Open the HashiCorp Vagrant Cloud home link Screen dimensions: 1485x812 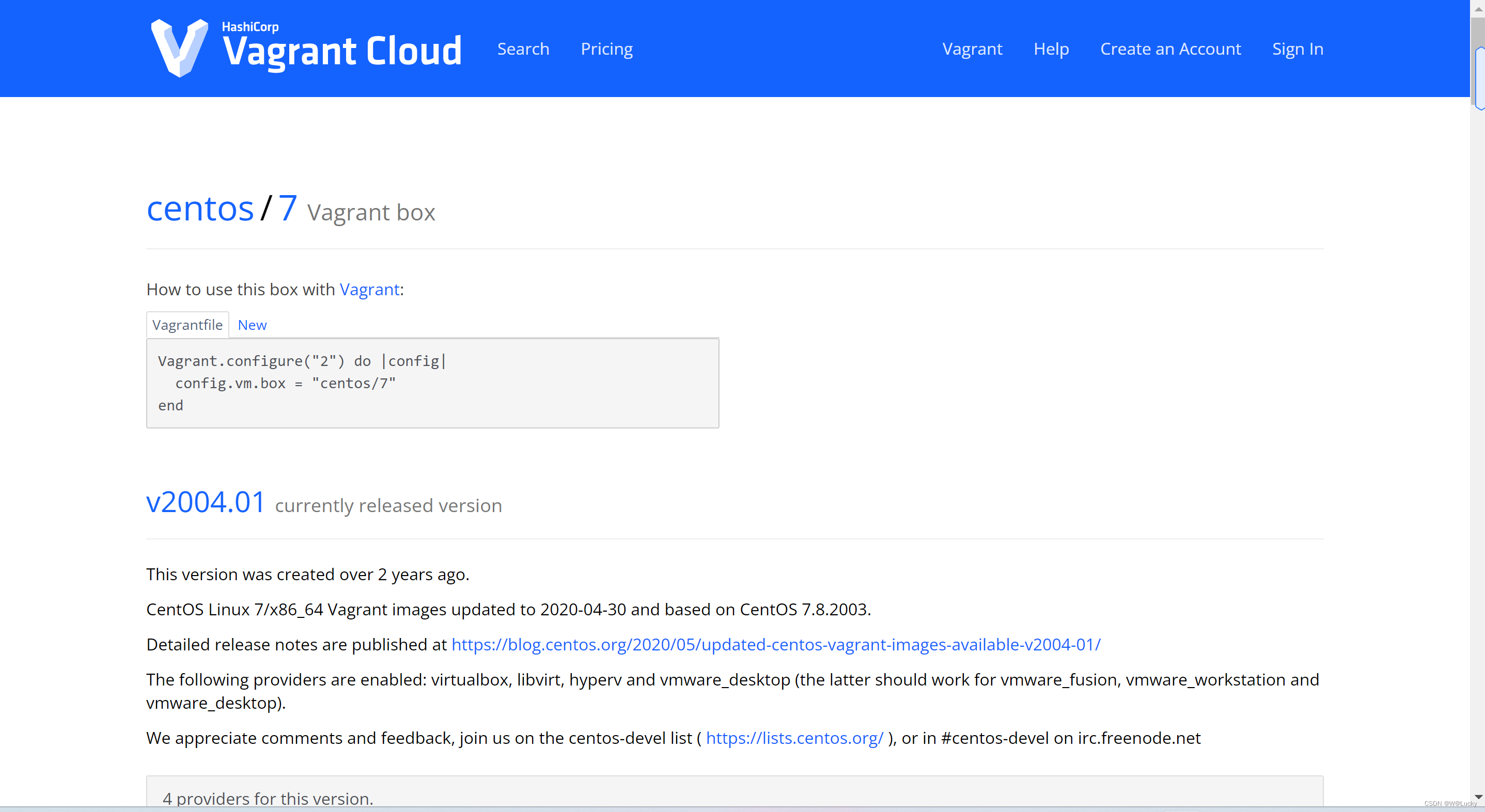(306, 48)
